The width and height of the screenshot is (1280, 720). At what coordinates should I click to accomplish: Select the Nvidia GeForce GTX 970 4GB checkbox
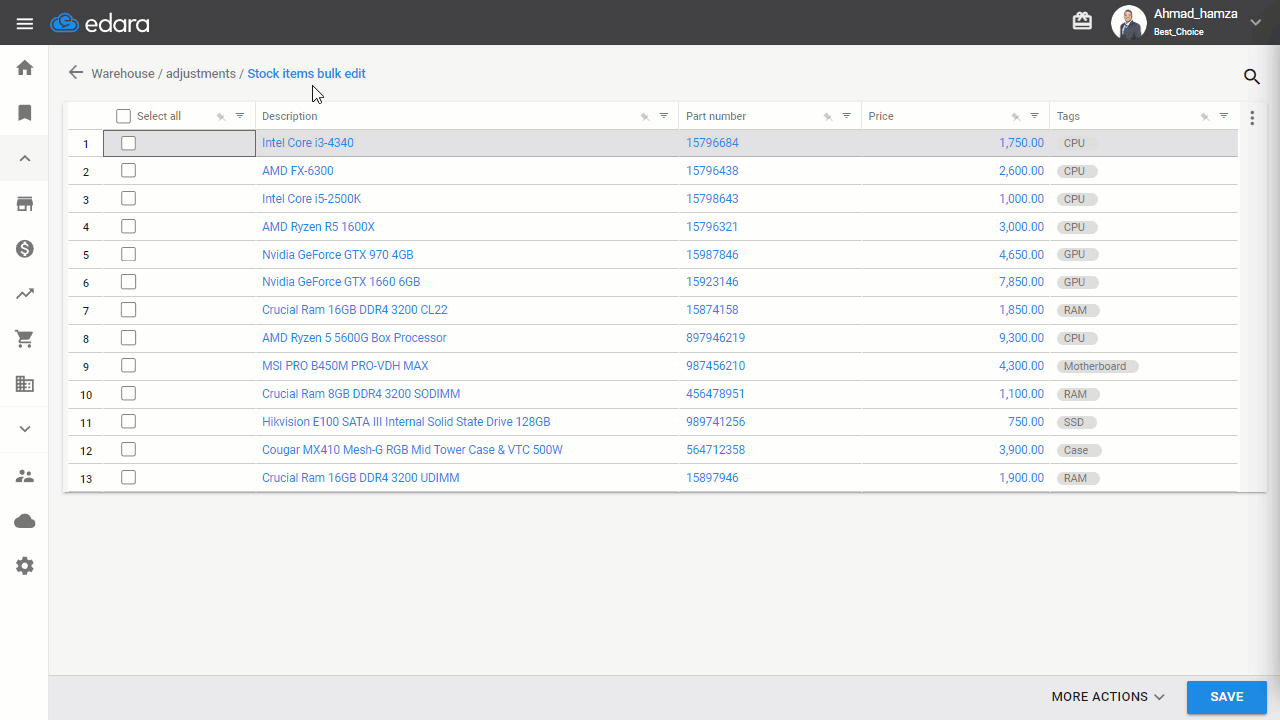pos(128,254)
